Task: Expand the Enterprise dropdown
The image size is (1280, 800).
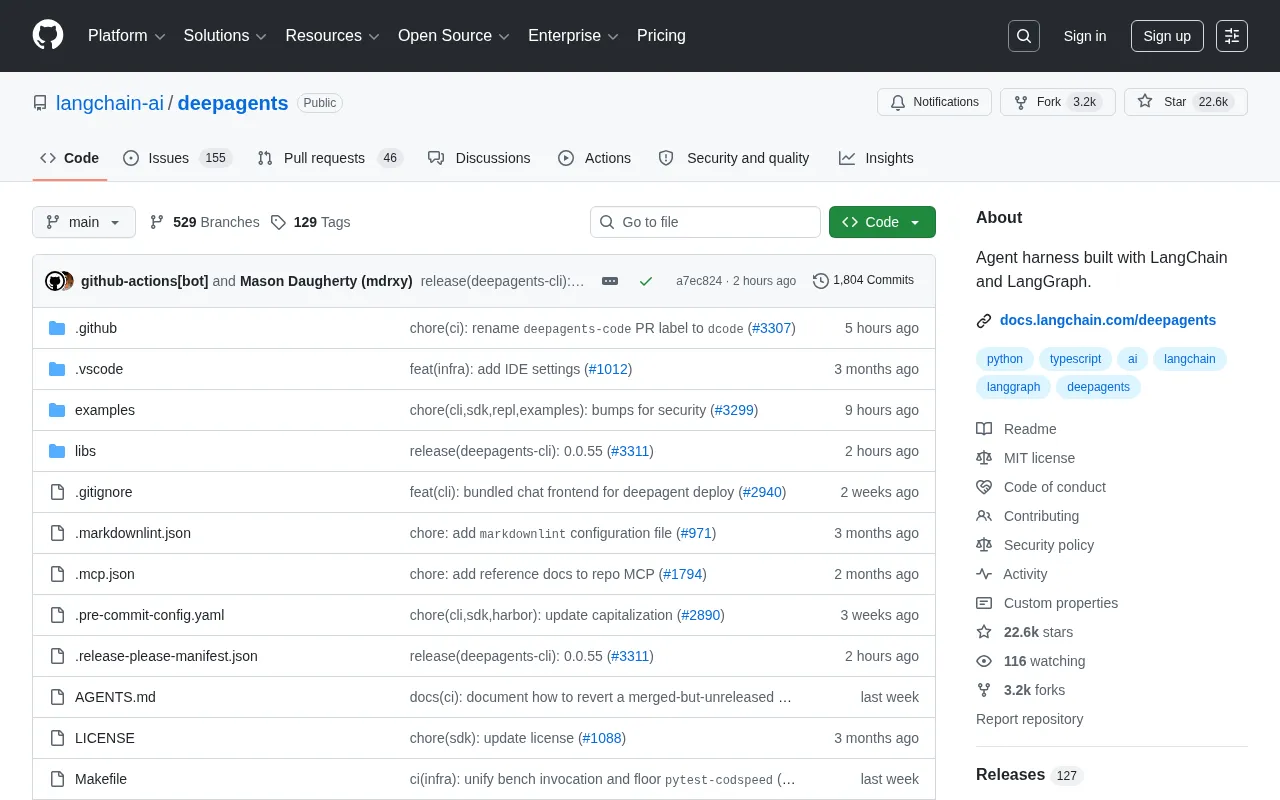Action: 573,36
